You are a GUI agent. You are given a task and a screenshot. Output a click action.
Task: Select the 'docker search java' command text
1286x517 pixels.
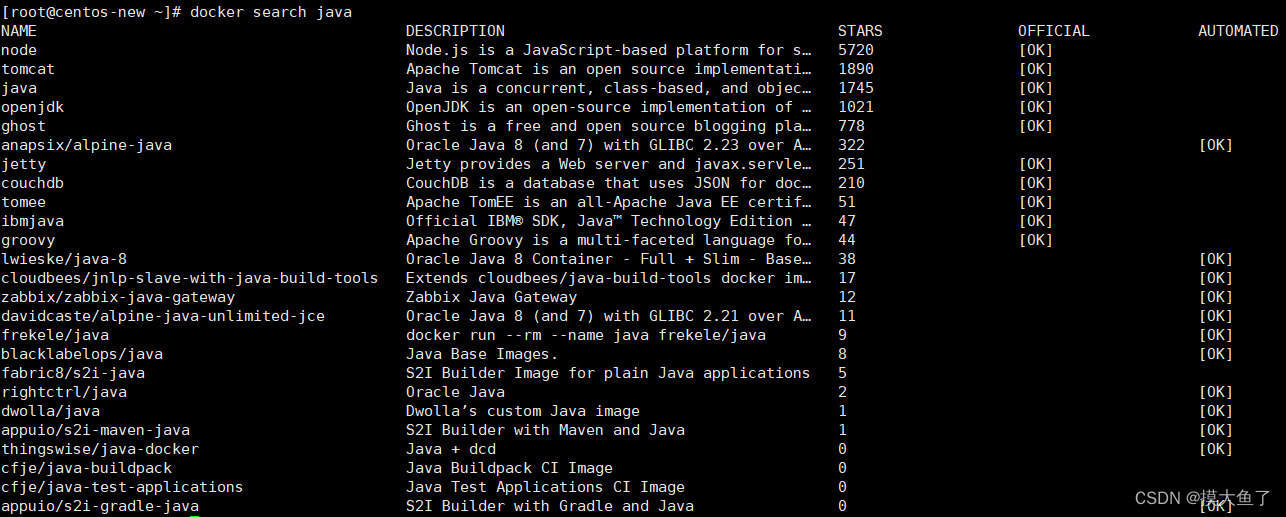270,12
